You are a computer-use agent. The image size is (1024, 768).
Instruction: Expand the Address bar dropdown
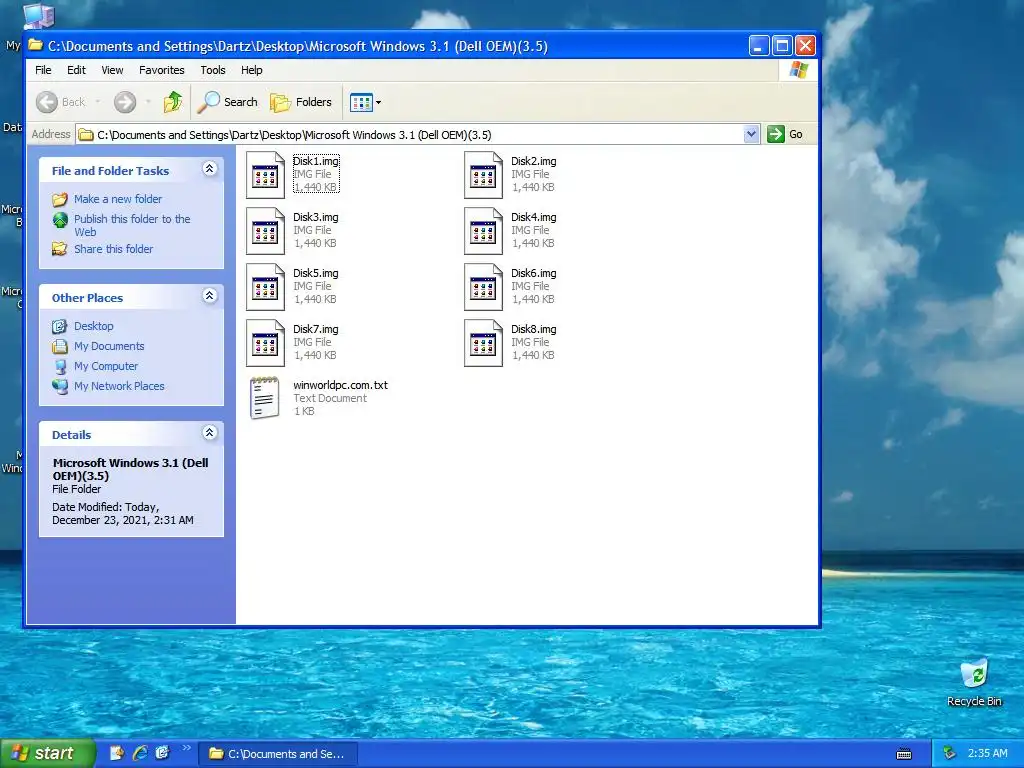[x=751, y=135]
